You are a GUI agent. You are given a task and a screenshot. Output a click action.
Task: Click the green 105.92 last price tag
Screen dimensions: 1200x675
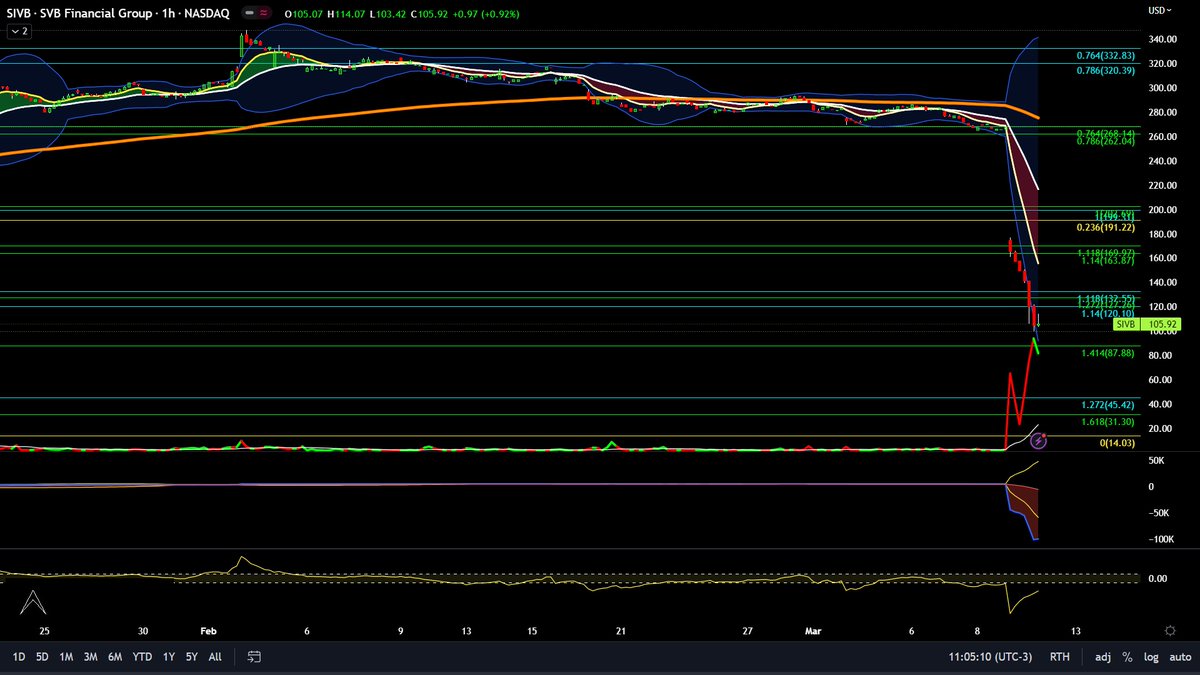click(1160, 324)
